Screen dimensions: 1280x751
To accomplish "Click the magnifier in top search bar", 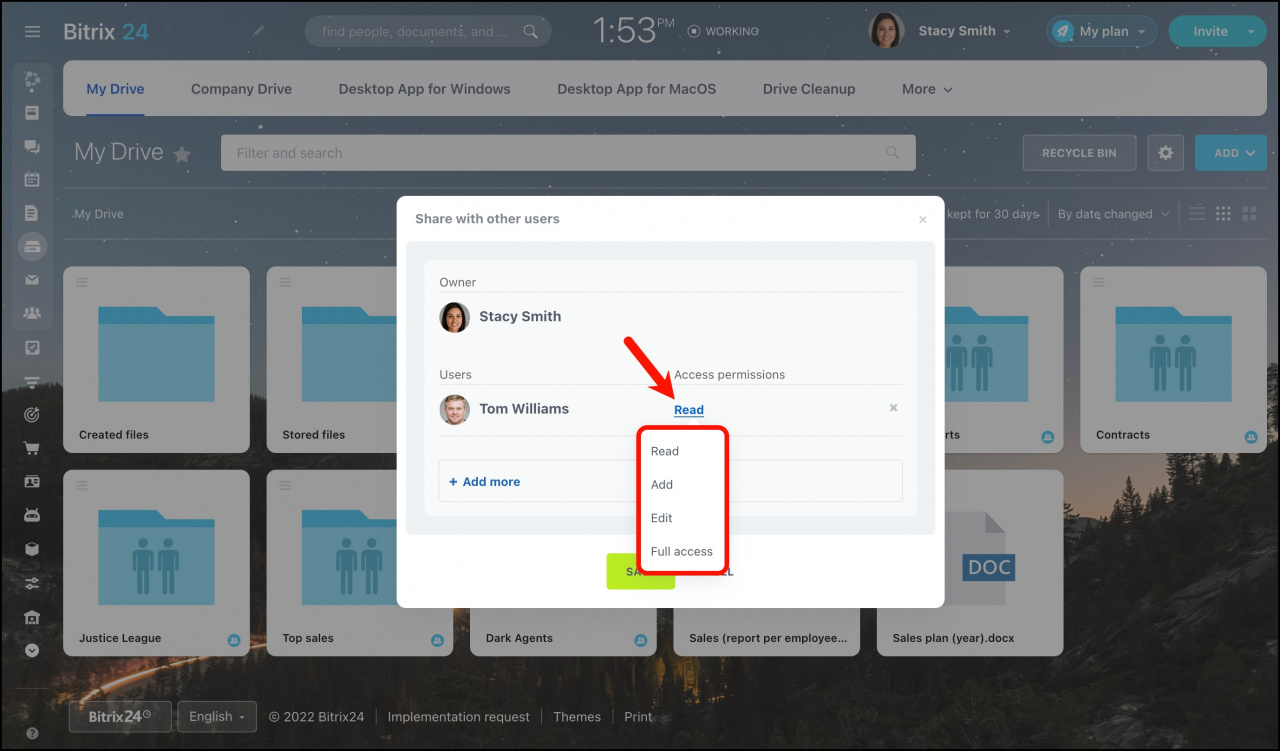I will click(531, 32).
